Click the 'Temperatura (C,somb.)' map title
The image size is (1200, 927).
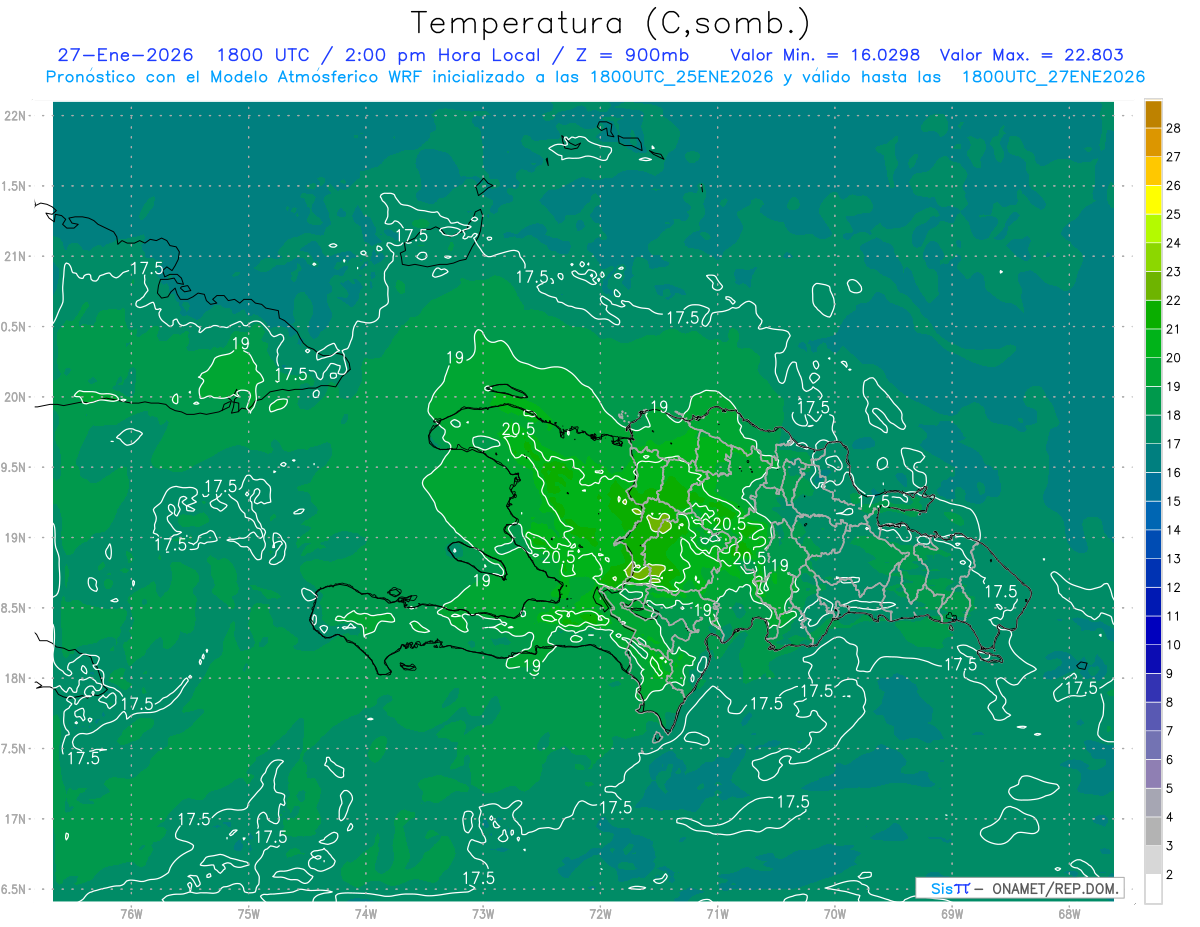pyautogui.click(x=611, y=23)
